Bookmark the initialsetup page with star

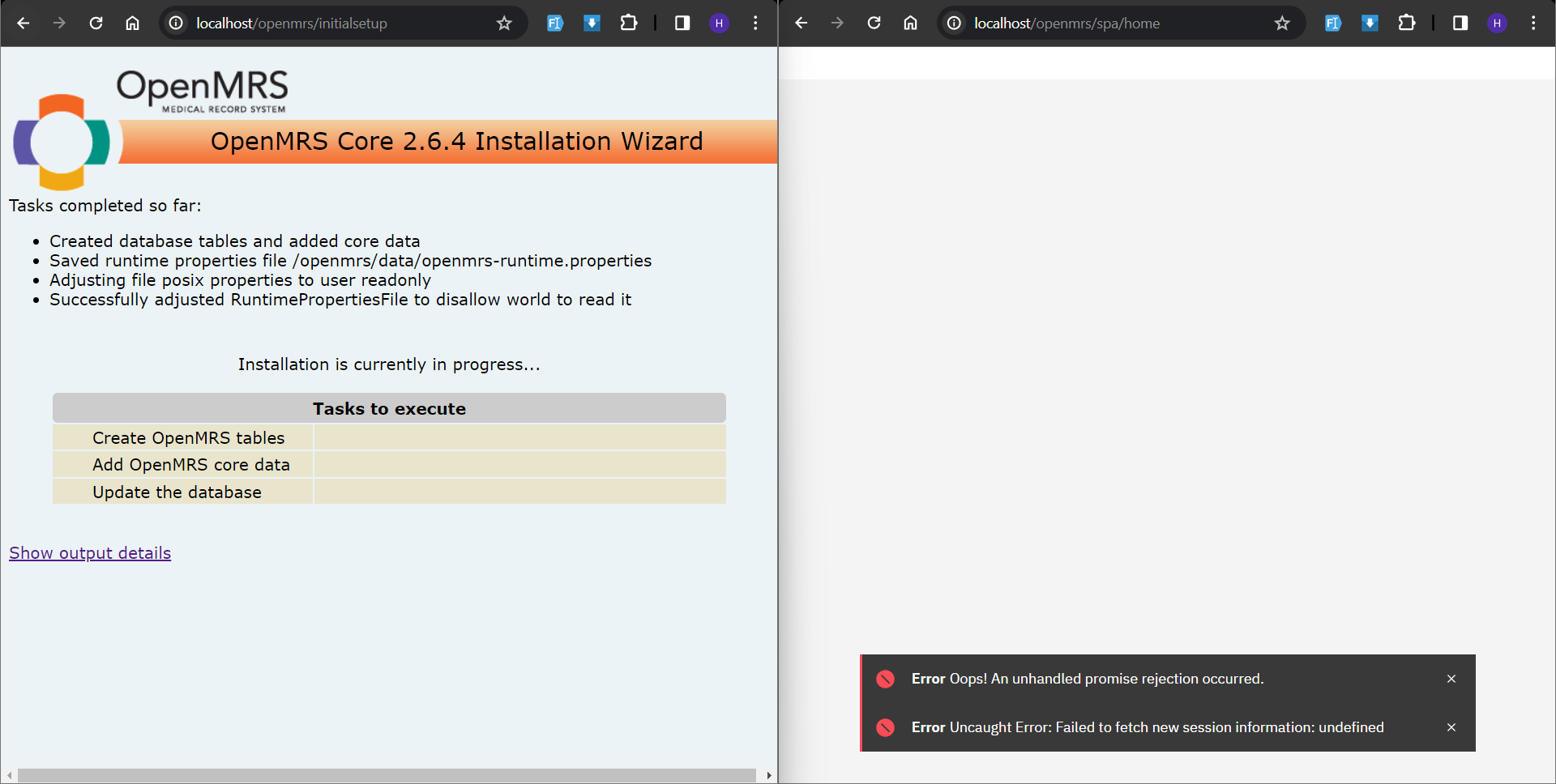coord(504,23)
